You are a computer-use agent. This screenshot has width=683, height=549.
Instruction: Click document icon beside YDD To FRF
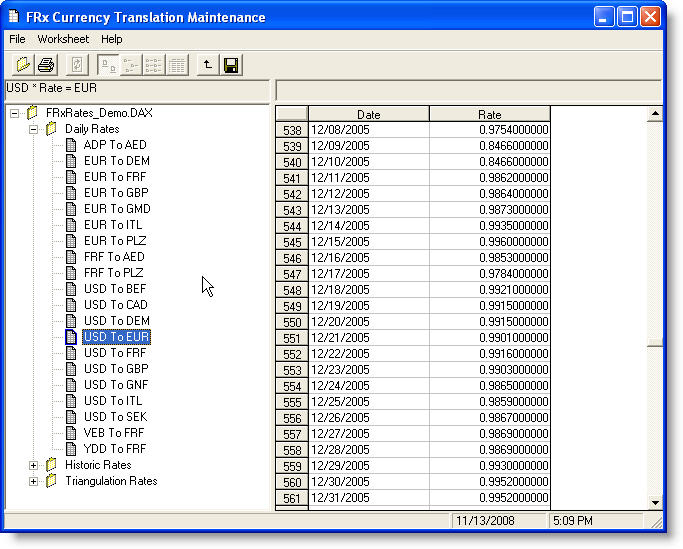pyautogui.click(x=71, y=448)
